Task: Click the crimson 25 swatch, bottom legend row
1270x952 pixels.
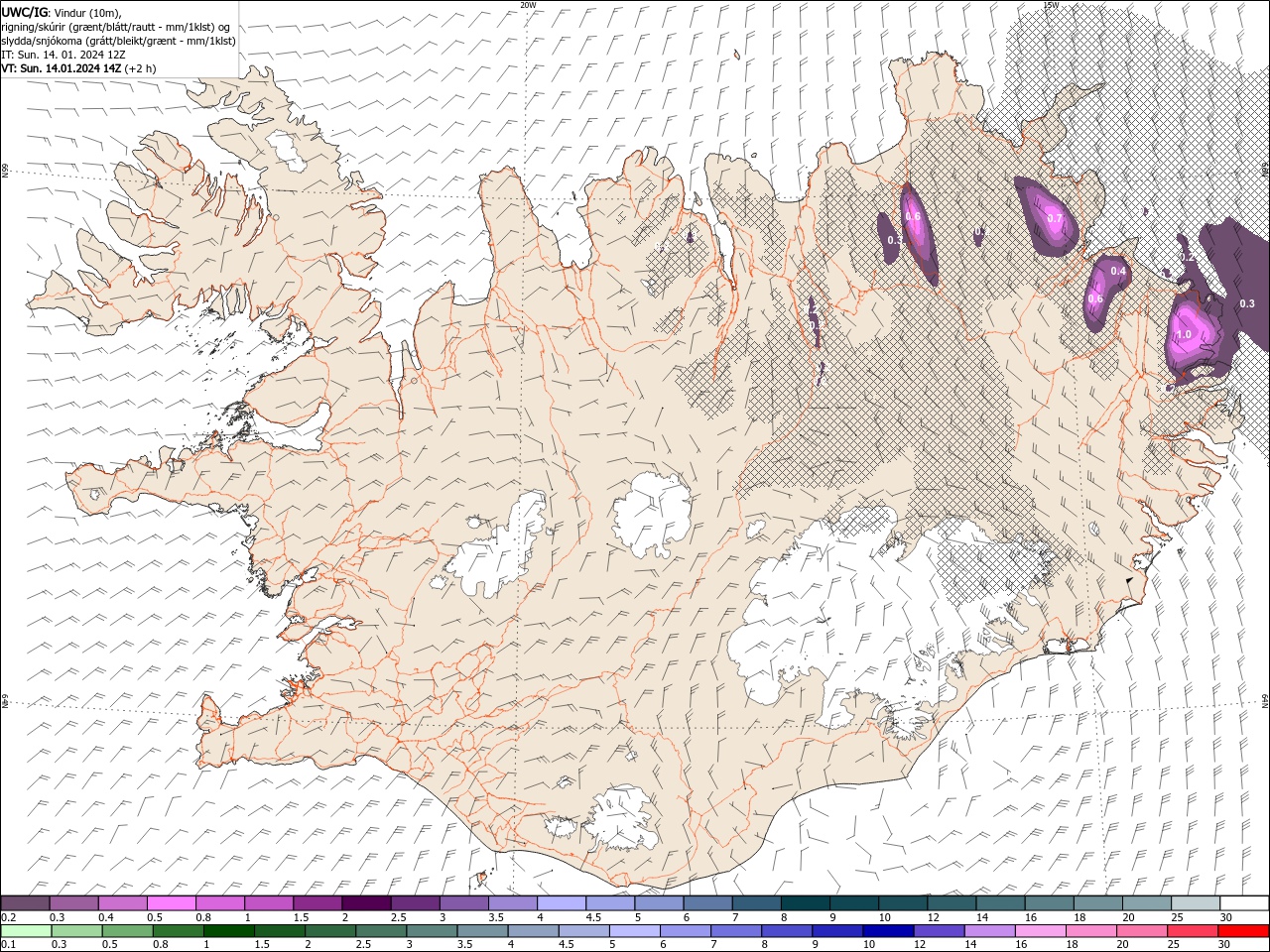Action: [x=1191, y=931]
